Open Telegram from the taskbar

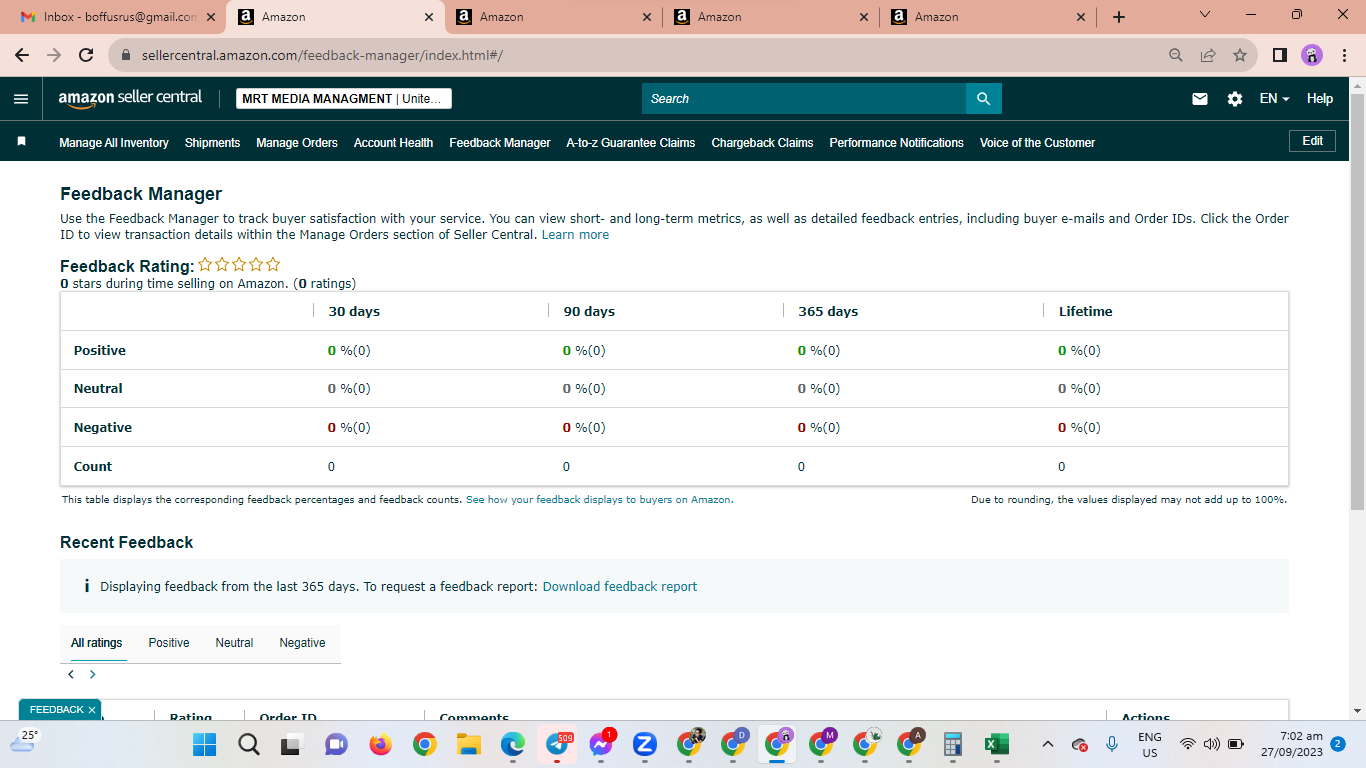point(557,744)
